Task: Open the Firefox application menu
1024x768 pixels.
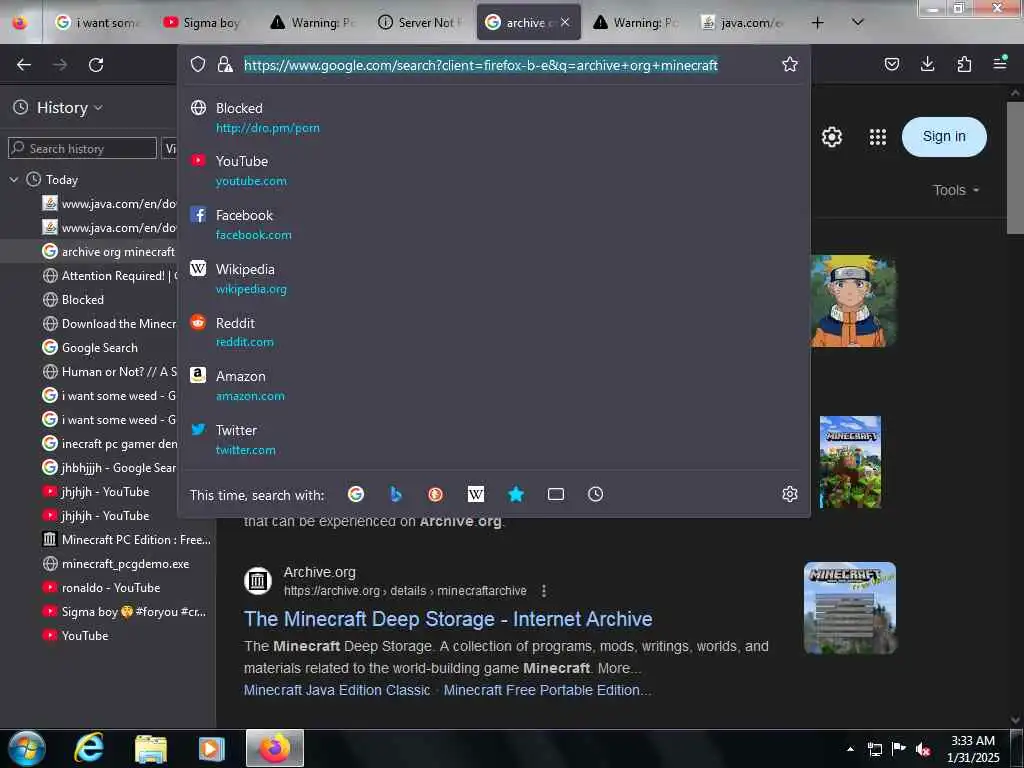Action: (x=1000, y=63)
